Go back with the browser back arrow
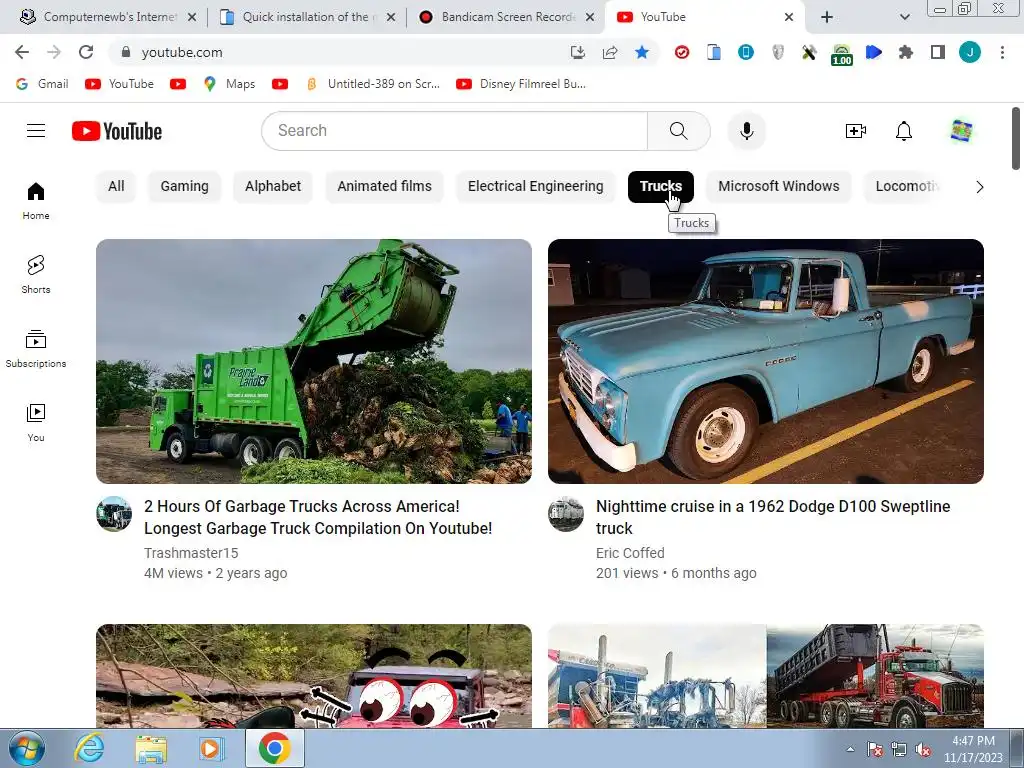The height and width of the screenshot is (768, 1024). (22, 52)
